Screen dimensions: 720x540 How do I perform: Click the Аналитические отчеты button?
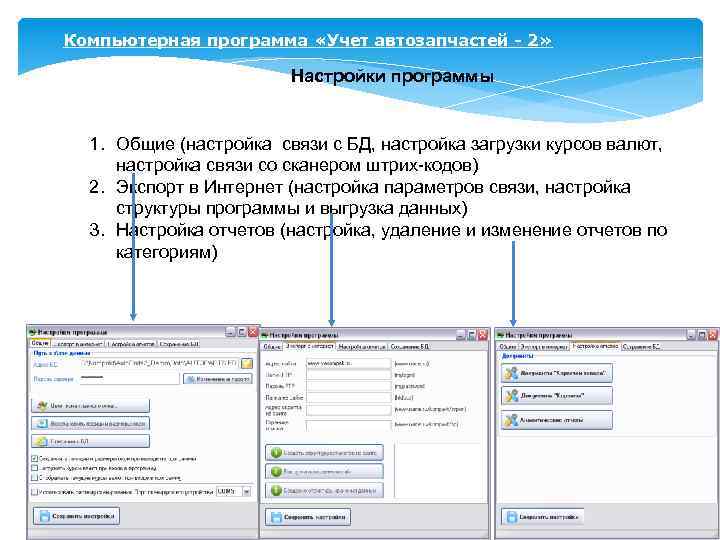point(557,420)
